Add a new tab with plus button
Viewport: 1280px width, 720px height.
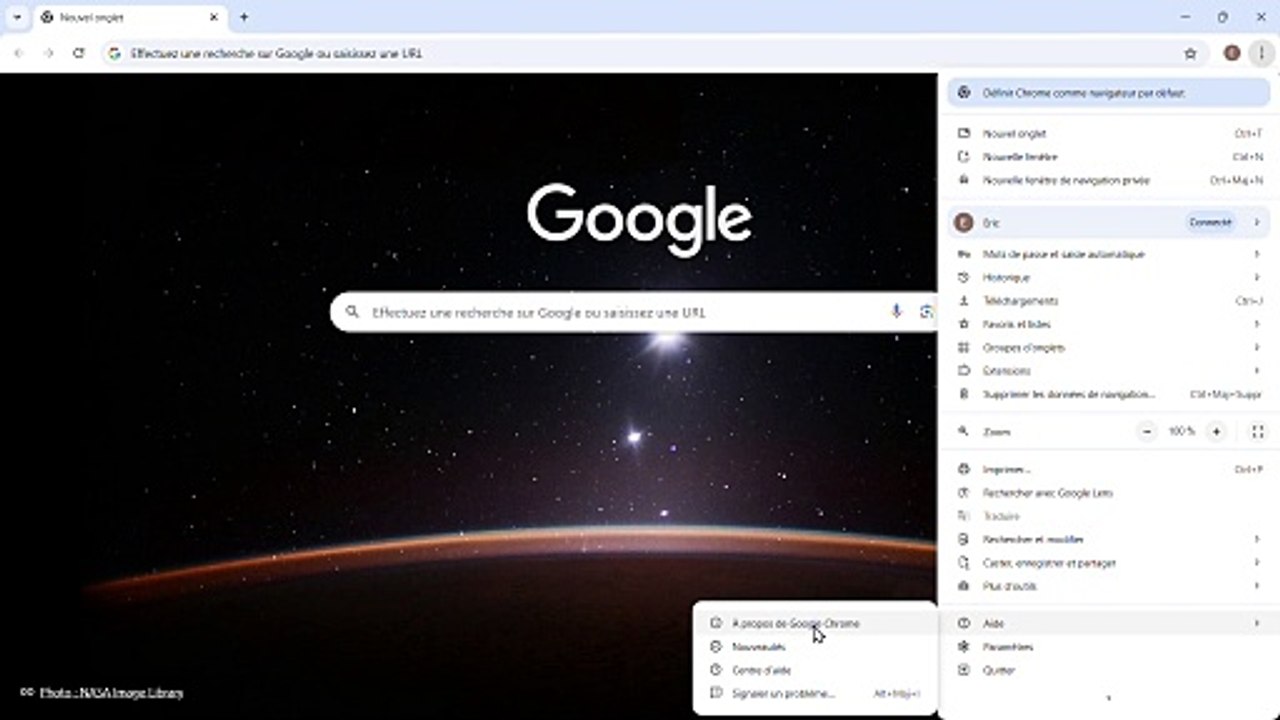click(x=244, y=17)
